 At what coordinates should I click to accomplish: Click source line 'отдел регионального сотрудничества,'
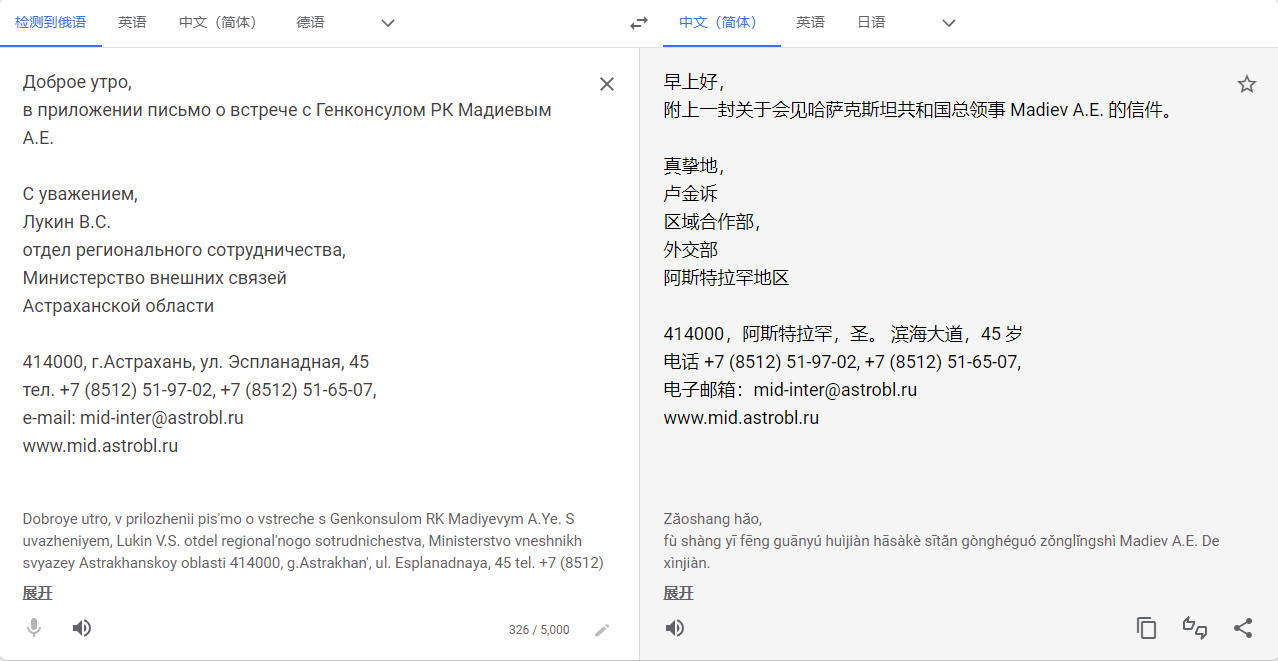point(184,250)
